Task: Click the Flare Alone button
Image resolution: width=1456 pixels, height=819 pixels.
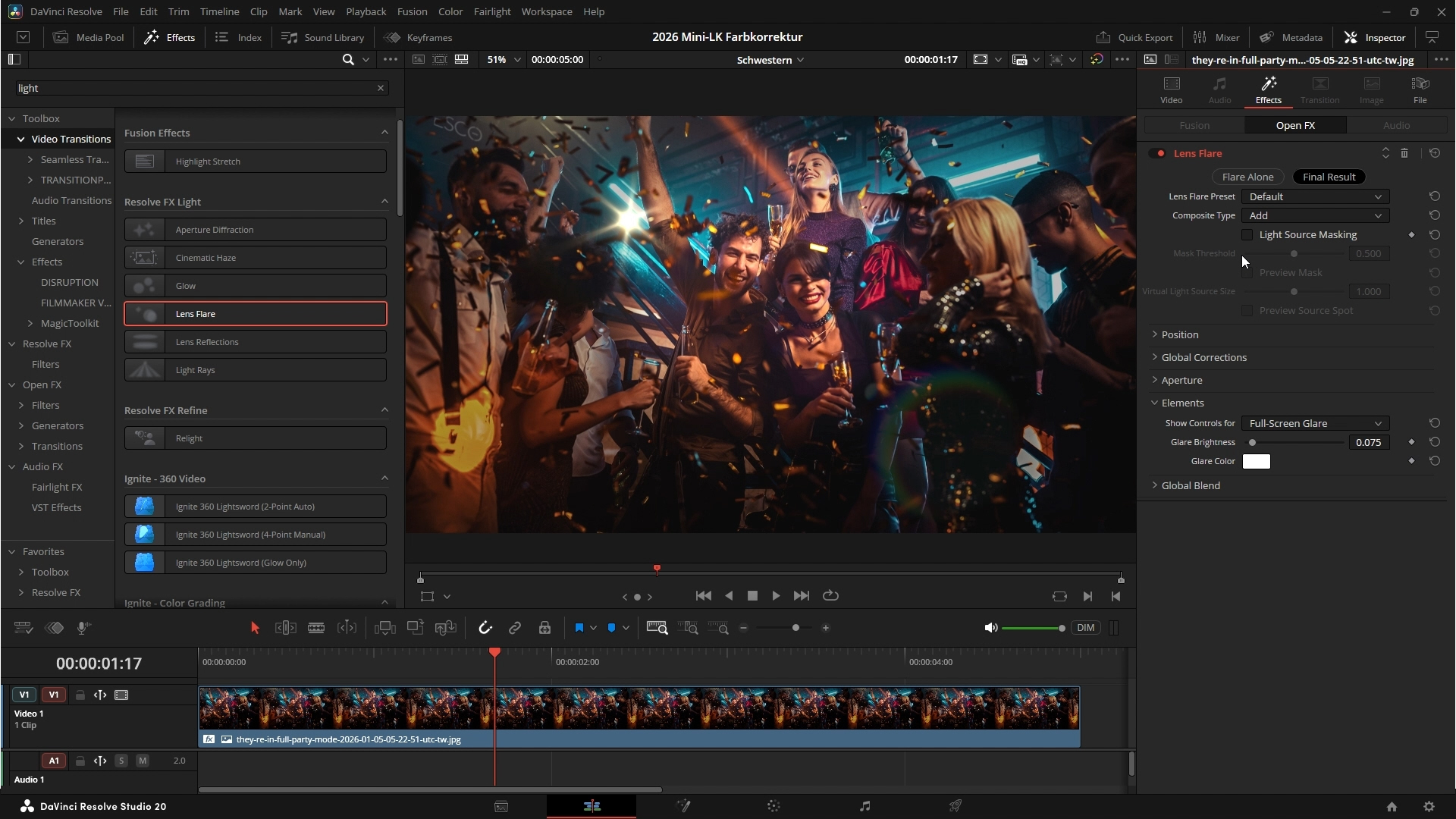Action: (1247, 177)
